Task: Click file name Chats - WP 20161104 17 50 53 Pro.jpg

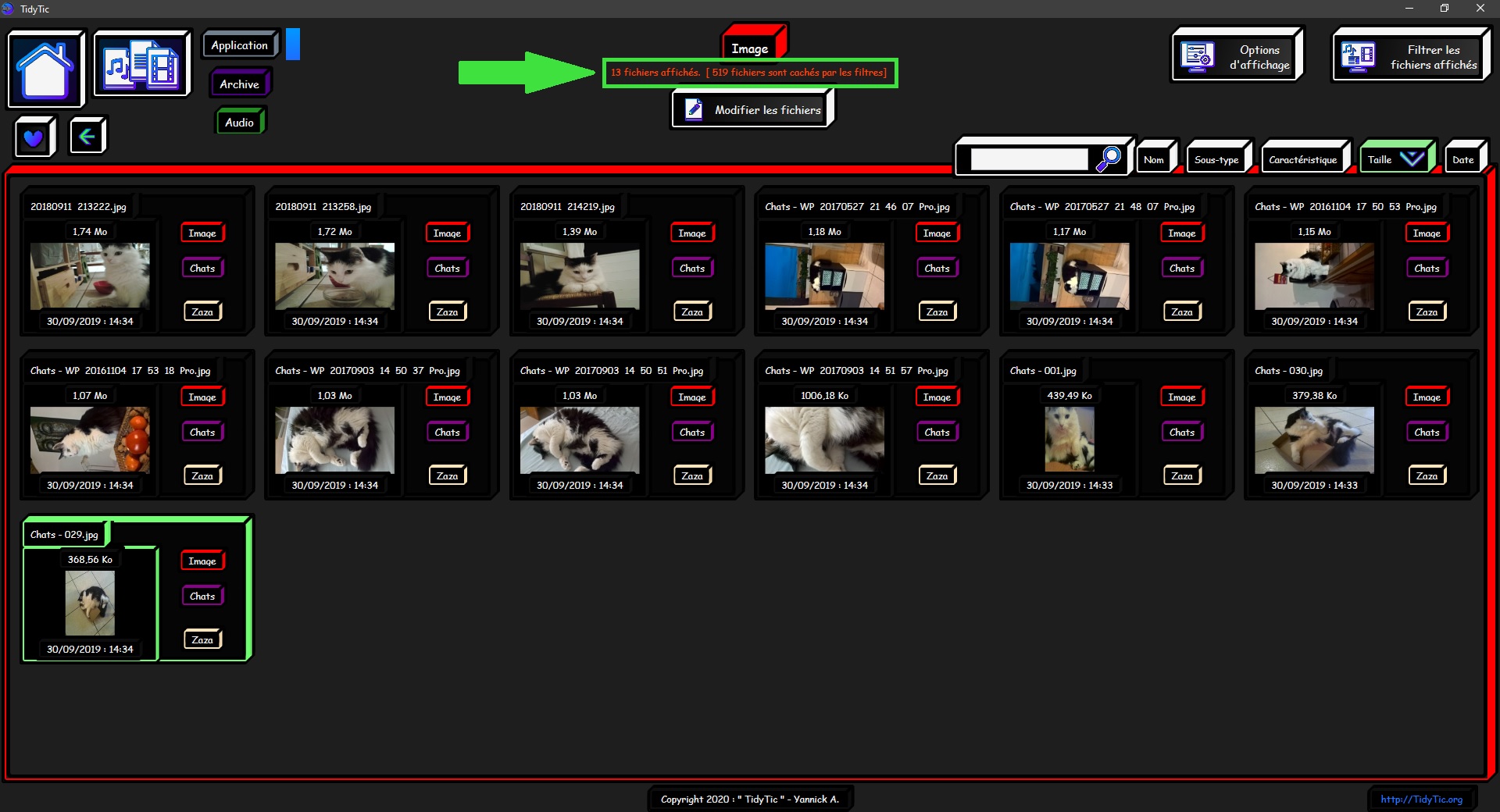Action: (x=1345, y=207)
